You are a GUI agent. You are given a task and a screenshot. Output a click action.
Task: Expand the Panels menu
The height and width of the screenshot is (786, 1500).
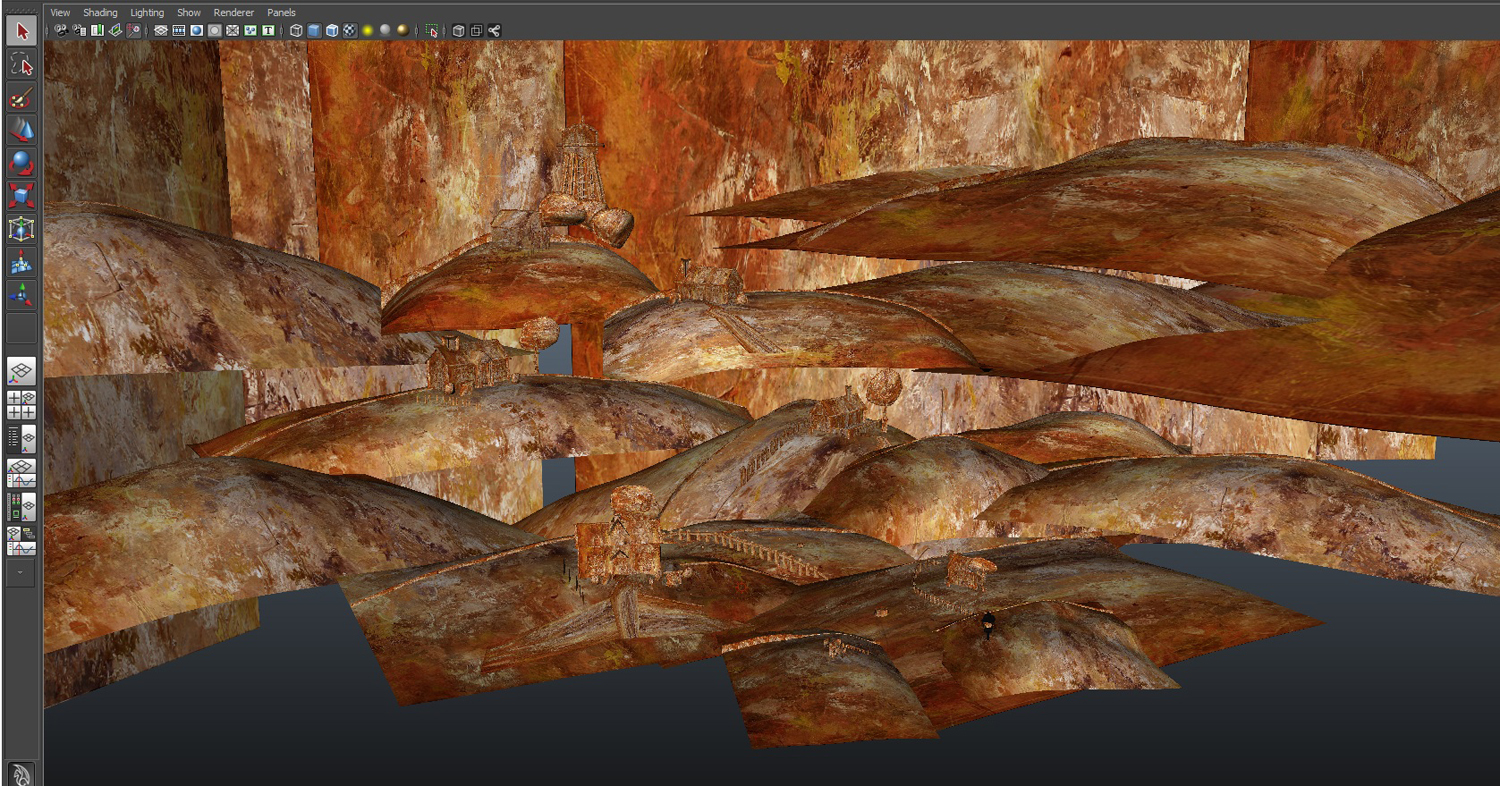(281, 13)
